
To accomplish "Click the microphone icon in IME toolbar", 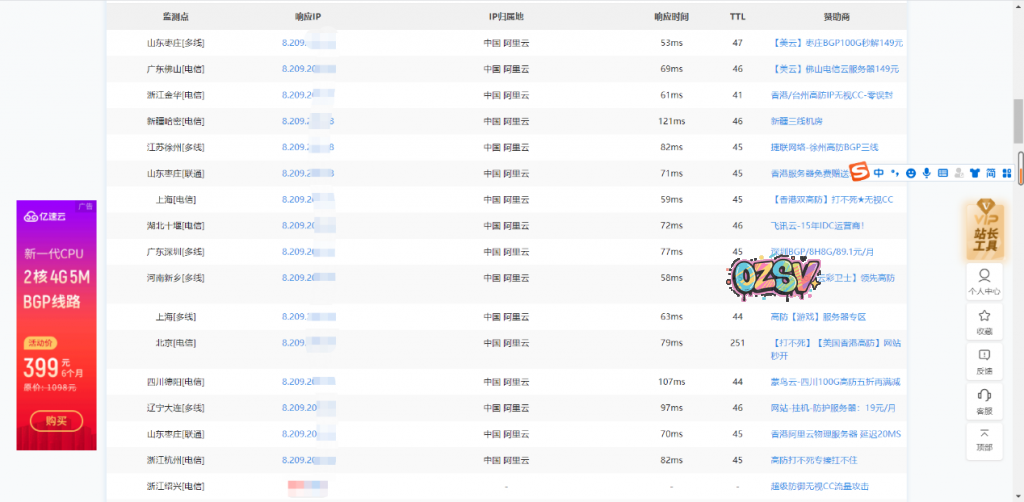I will [927, 173].
